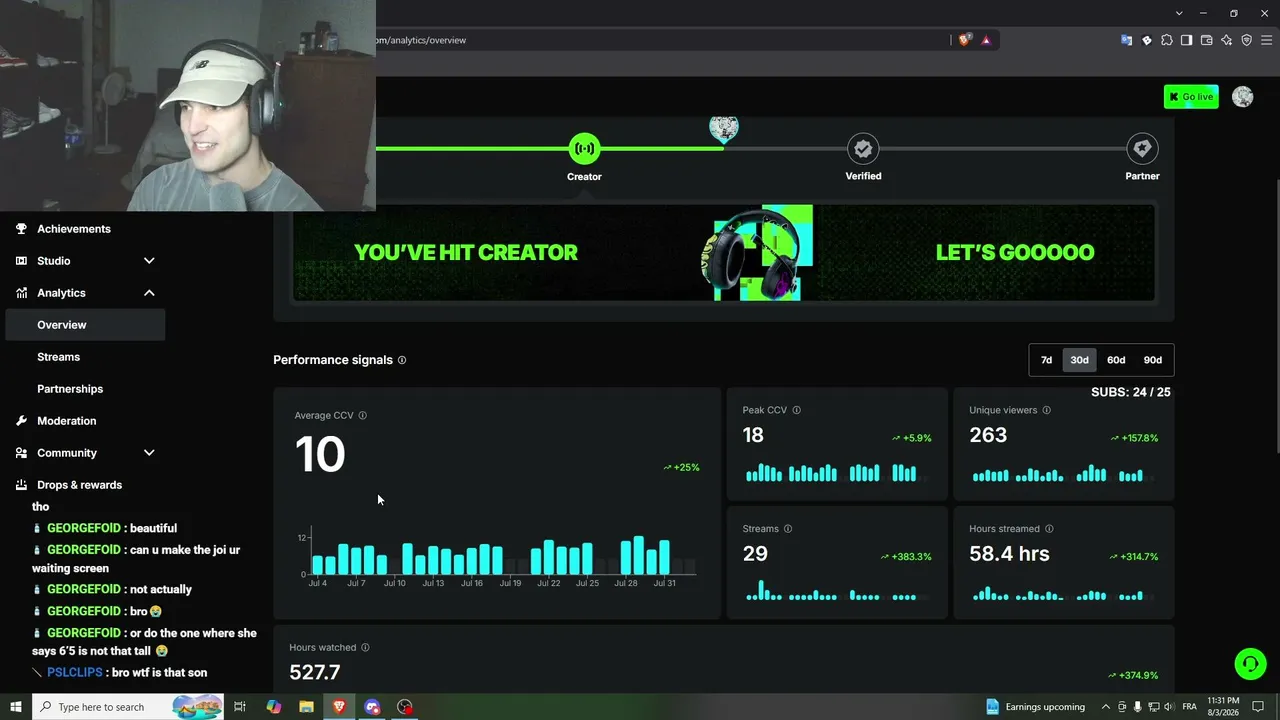
Task: Switch the range to 7d
Action: (x=1046, y=360)
